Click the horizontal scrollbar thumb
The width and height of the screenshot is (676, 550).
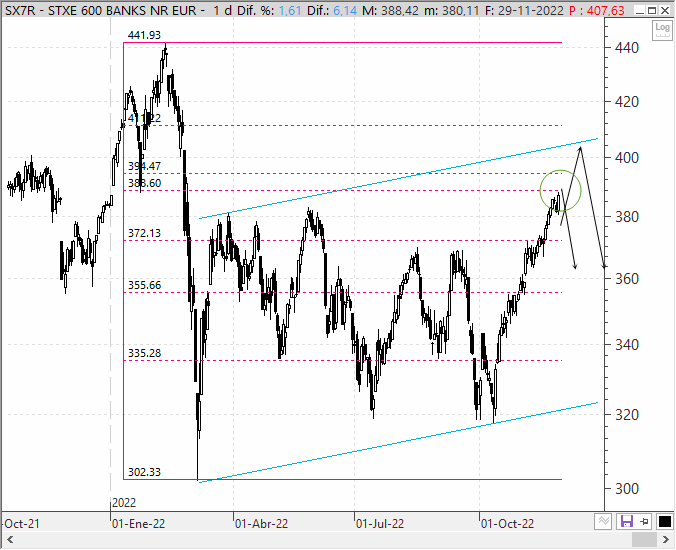pyautogui.click(x=644, y=539)
